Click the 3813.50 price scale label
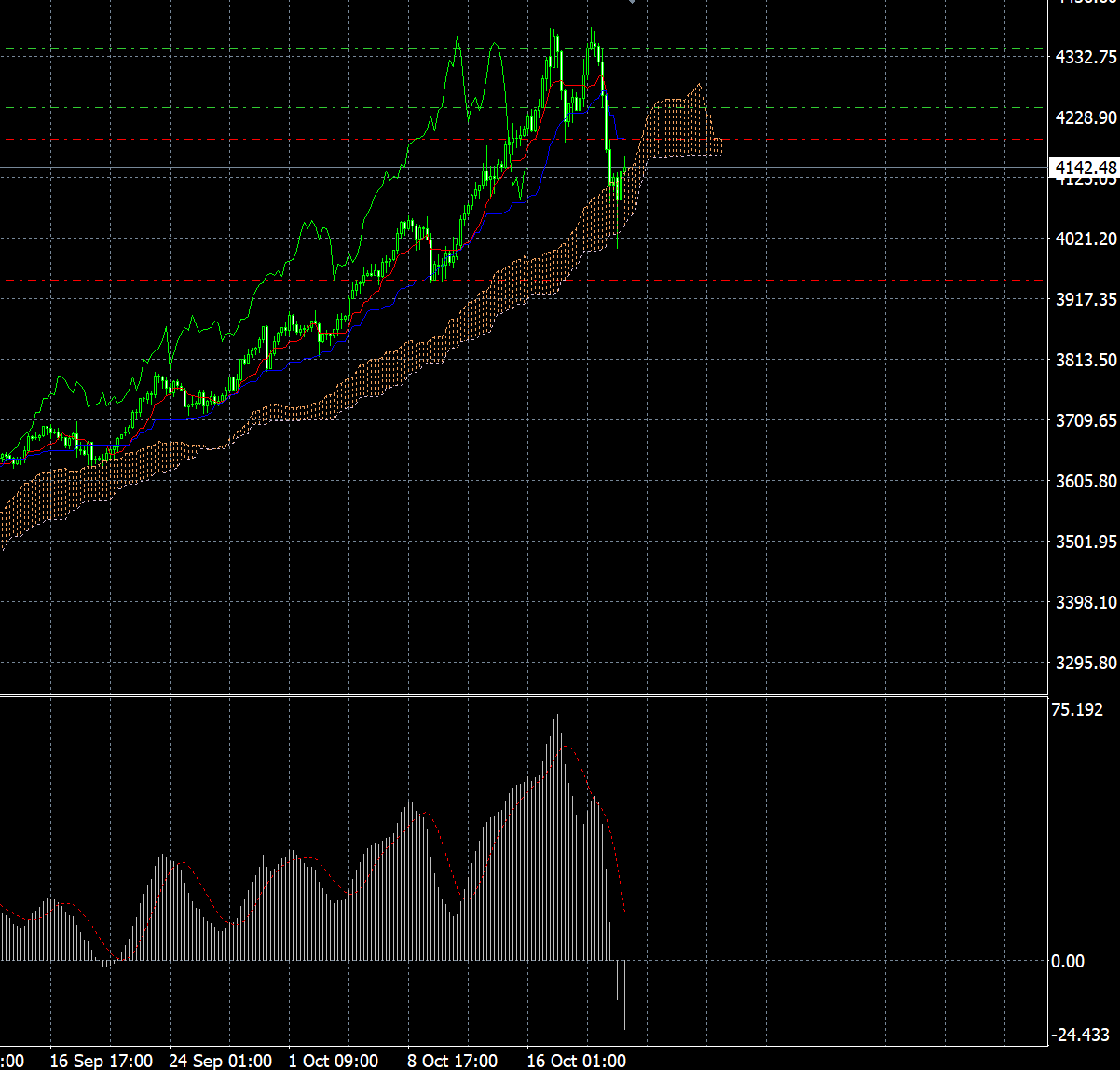The image size is (1120, 1070). tap(1086, 360)
